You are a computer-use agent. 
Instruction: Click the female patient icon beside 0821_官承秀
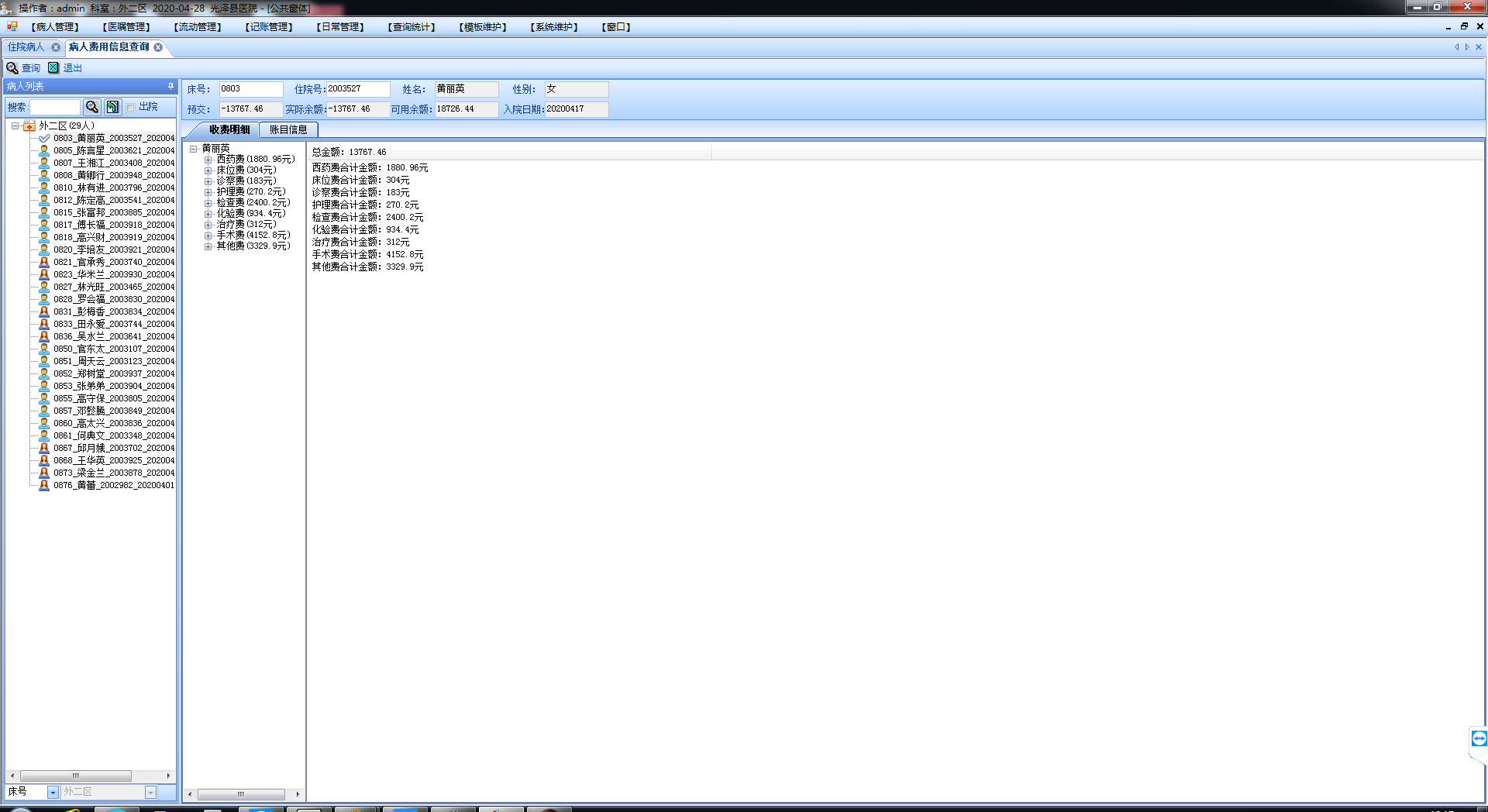click(44, 262)
